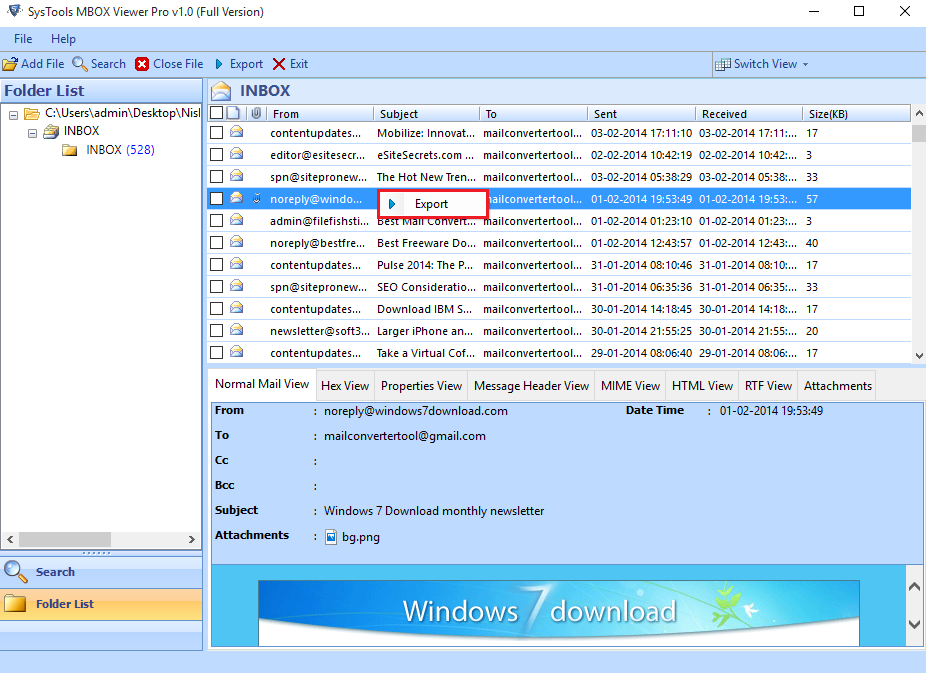Open the bg.png attachment
Viewport: 926px width, 673px height.
pos(361,537)
